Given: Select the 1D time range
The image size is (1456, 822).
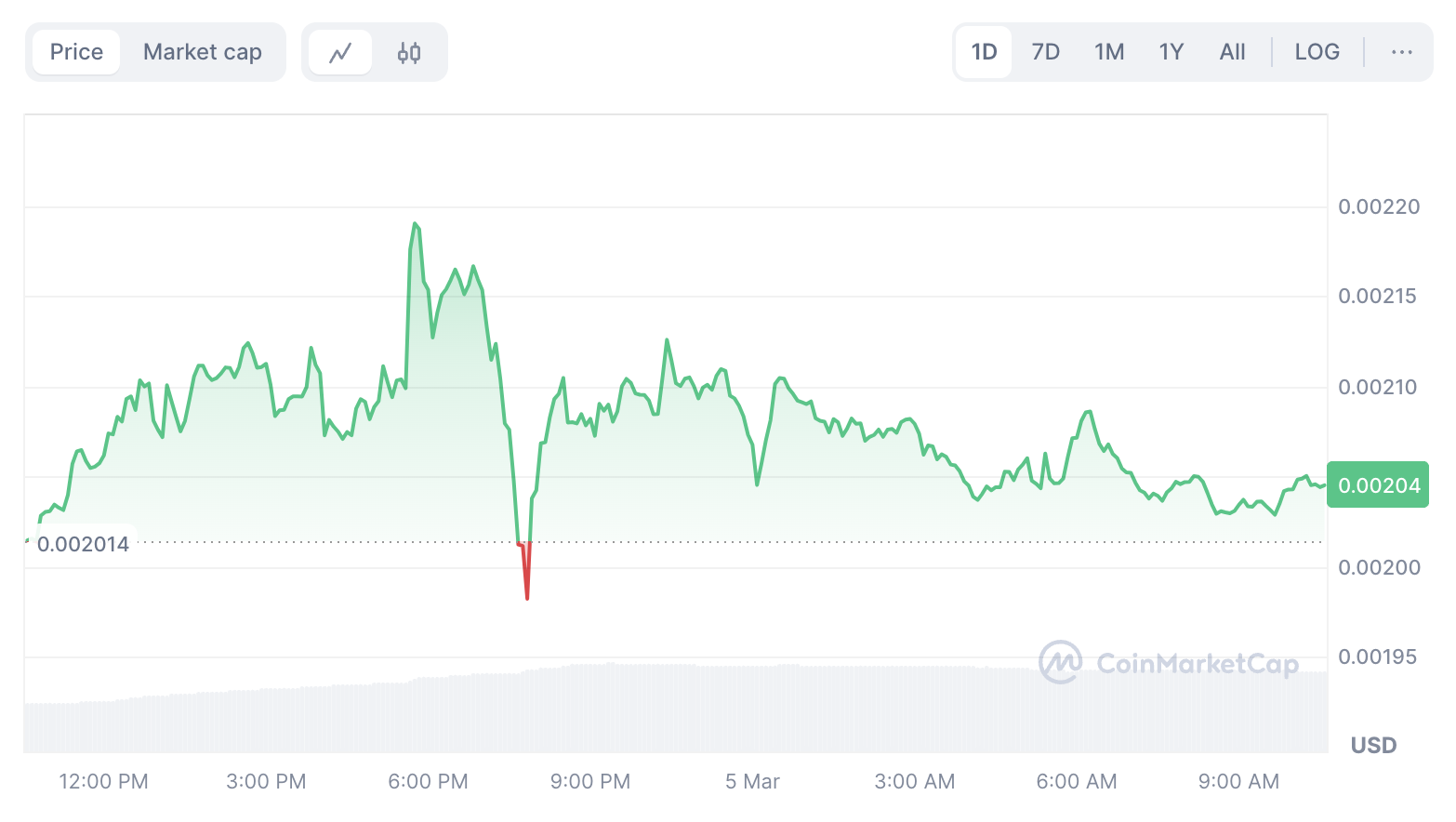Looking at the screenshot, I should pos(984,52).
